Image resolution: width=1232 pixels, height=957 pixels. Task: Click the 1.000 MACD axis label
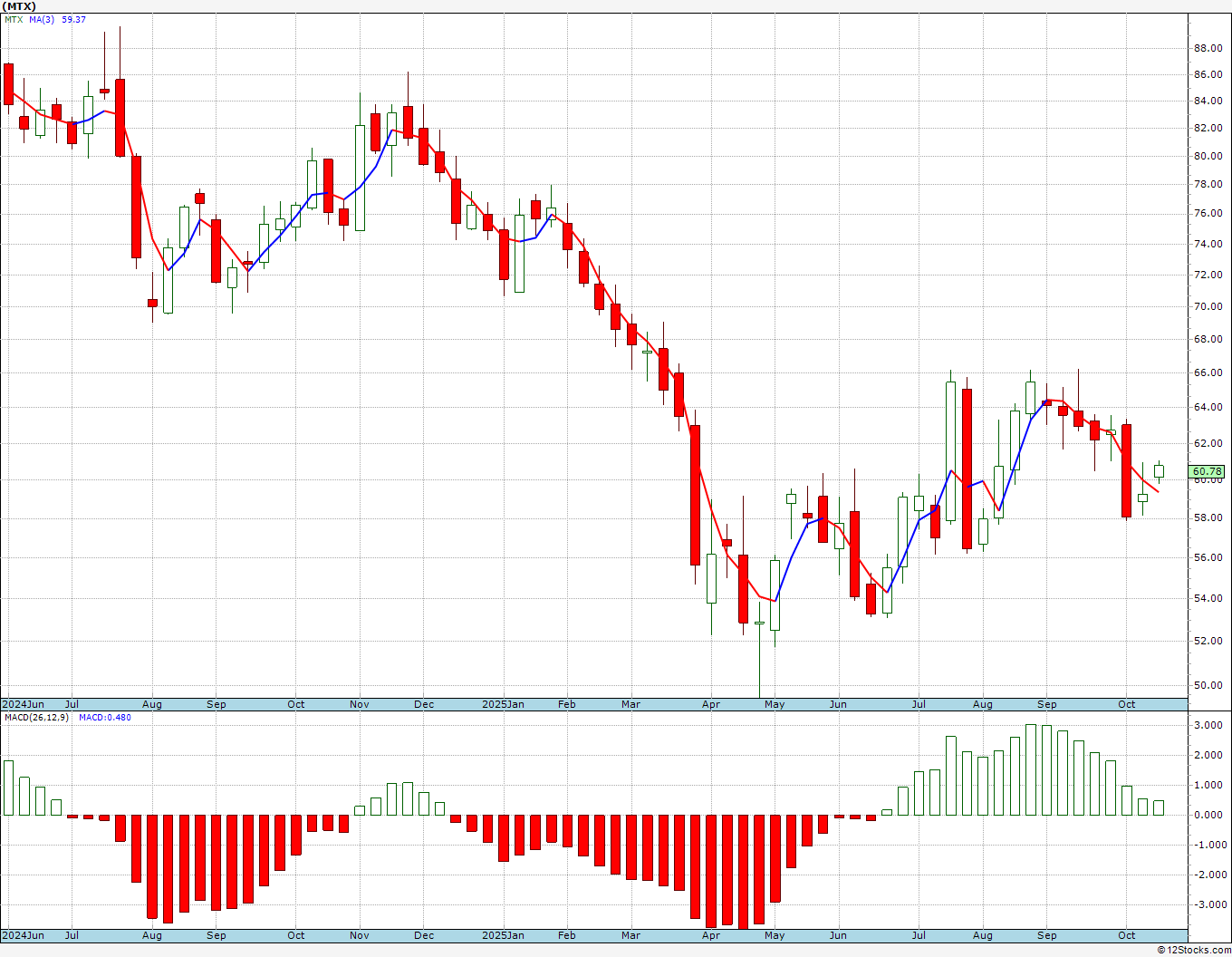click(1209, 786)
